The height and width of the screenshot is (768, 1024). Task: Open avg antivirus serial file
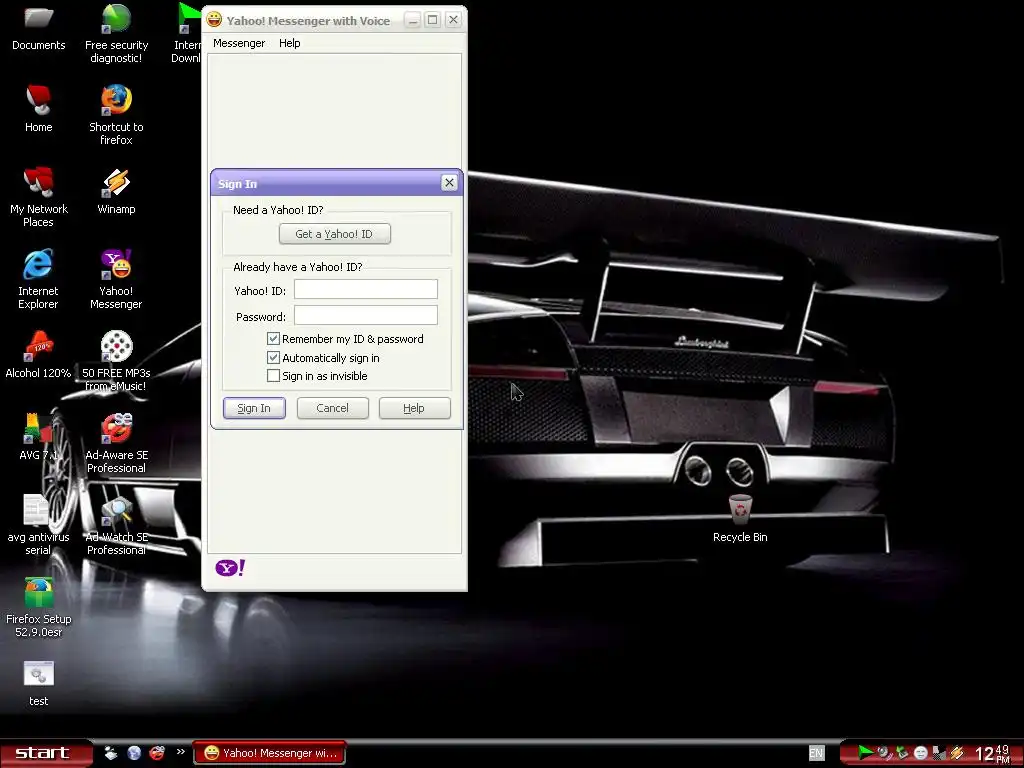(x=39, y=524)
